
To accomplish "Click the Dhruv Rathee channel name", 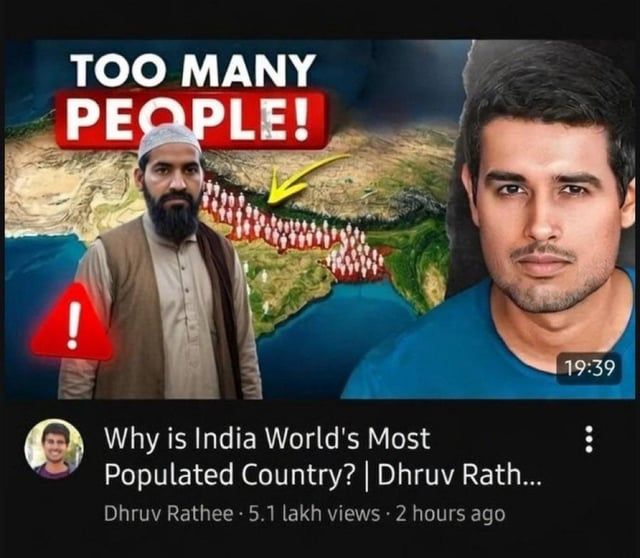I will pyautogui.click(x=169, y=513).
